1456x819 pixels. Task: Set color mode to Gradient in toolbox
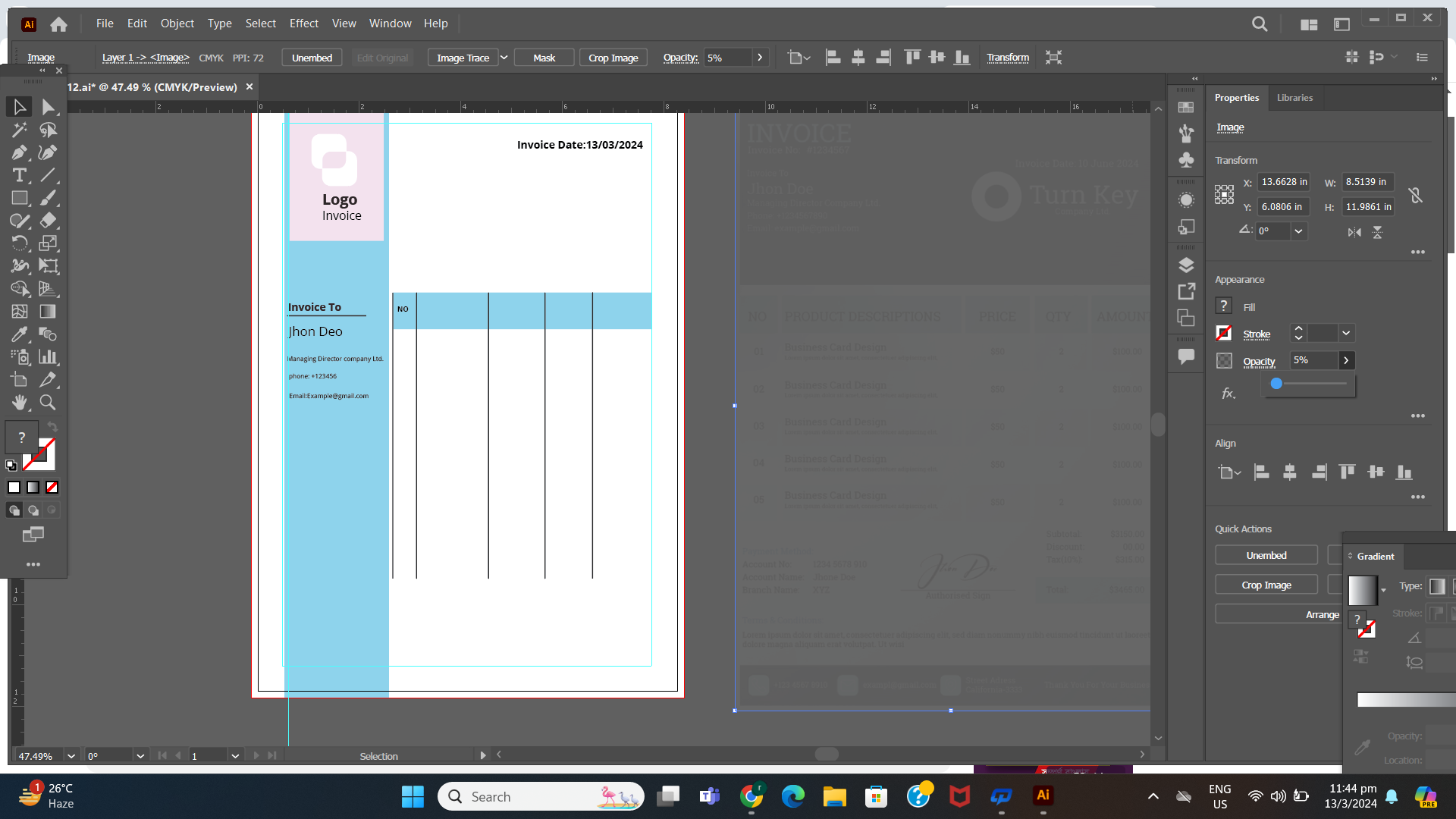tap(33, 488)
